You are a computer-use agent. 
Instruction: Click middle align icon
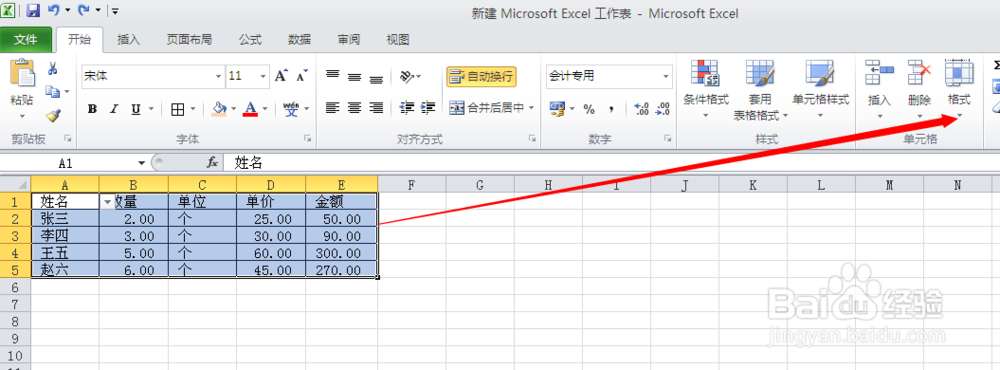point(354,77)
